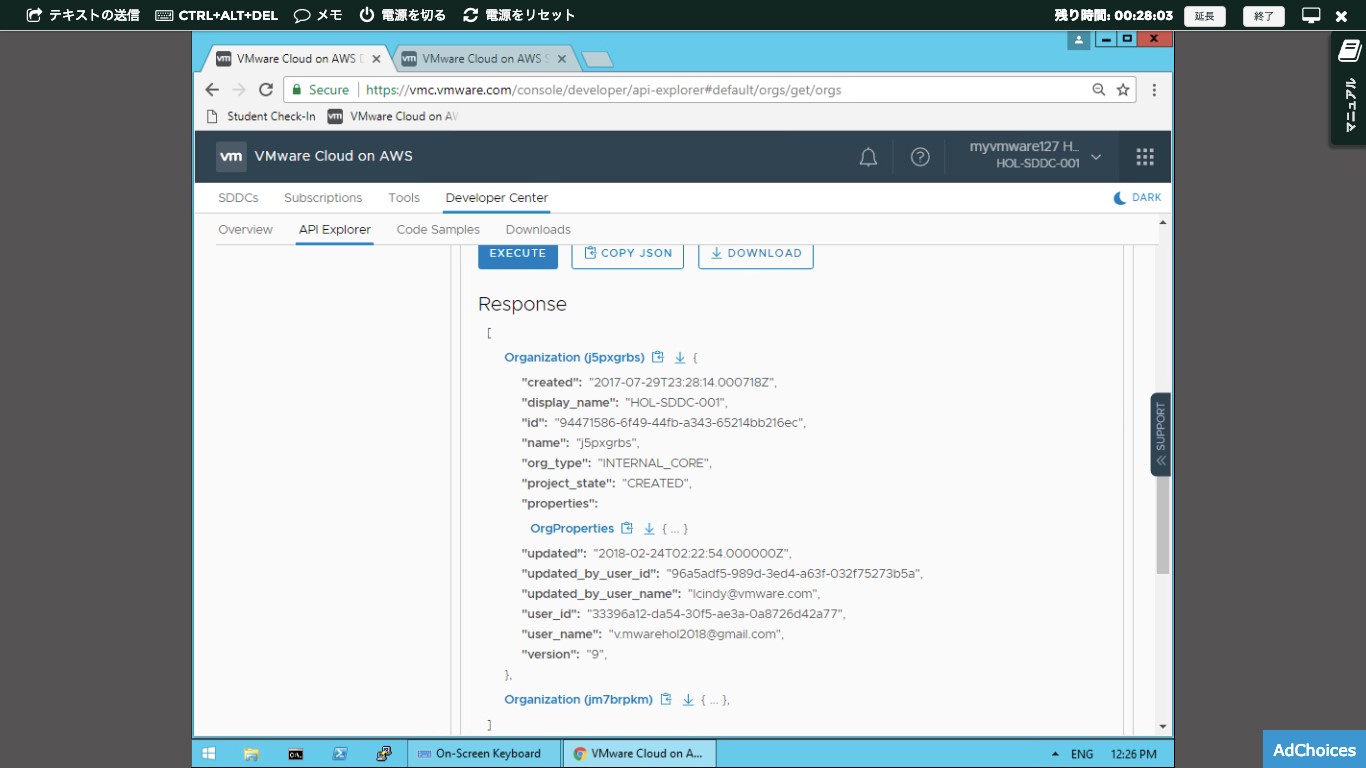The image size is (1366, 768).
Task: Click the 延長 extend time button
Action: point(1205,16)
